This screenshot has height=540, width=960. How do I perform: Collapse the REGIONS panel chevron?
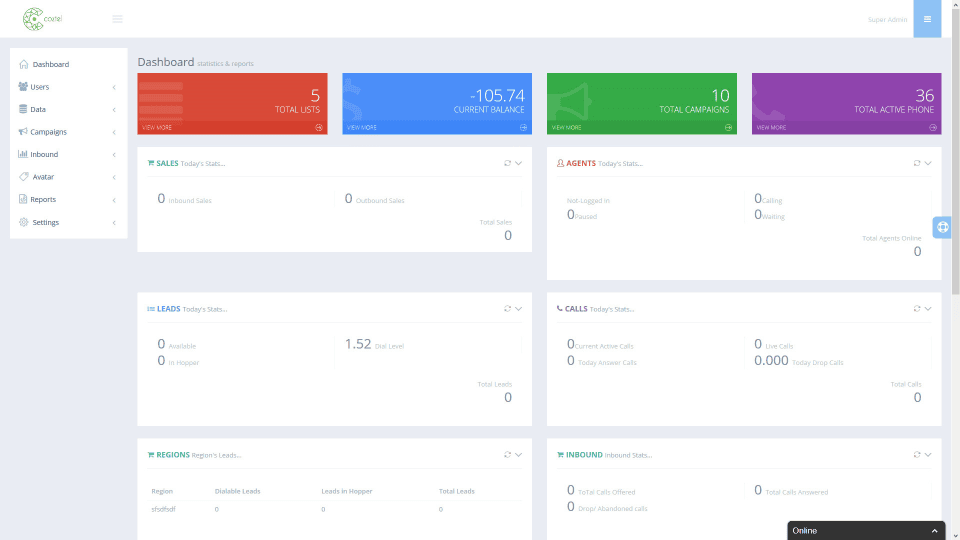519,454
